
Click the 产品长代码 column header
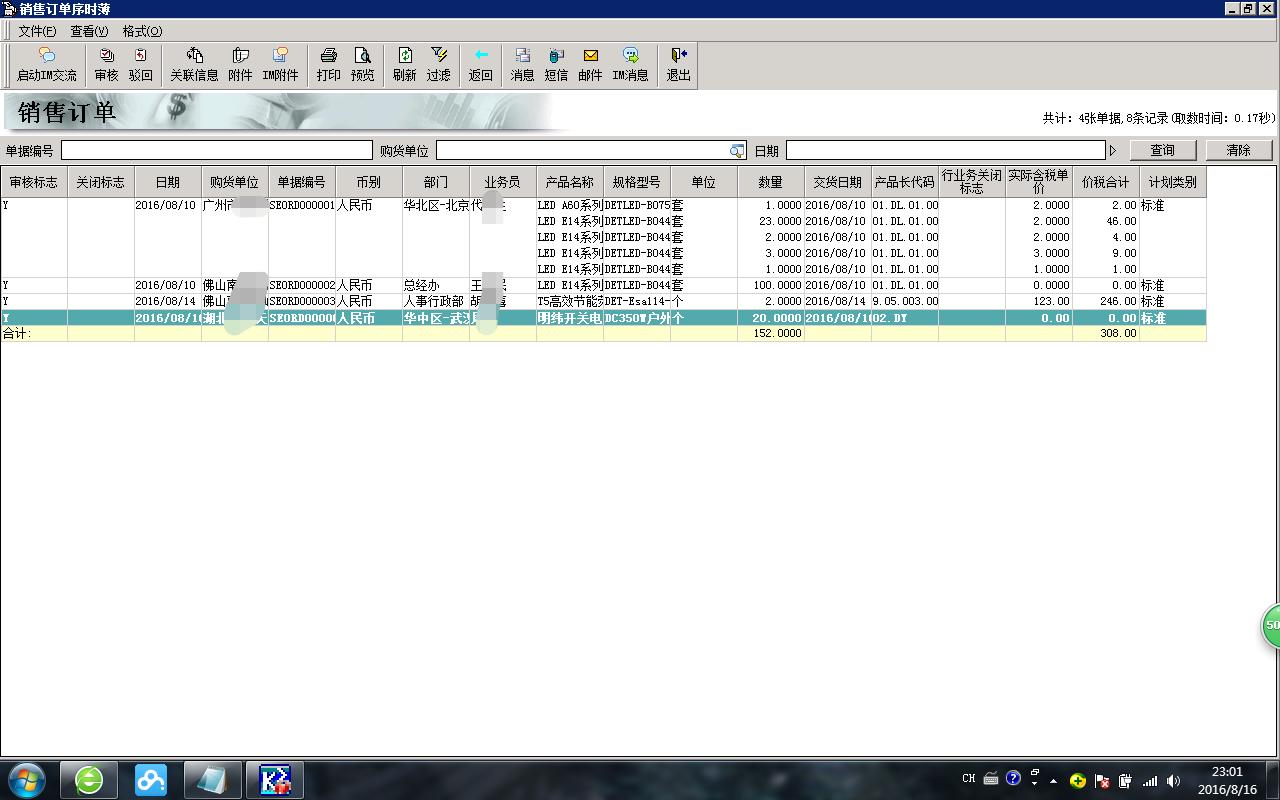pos(905,182)
